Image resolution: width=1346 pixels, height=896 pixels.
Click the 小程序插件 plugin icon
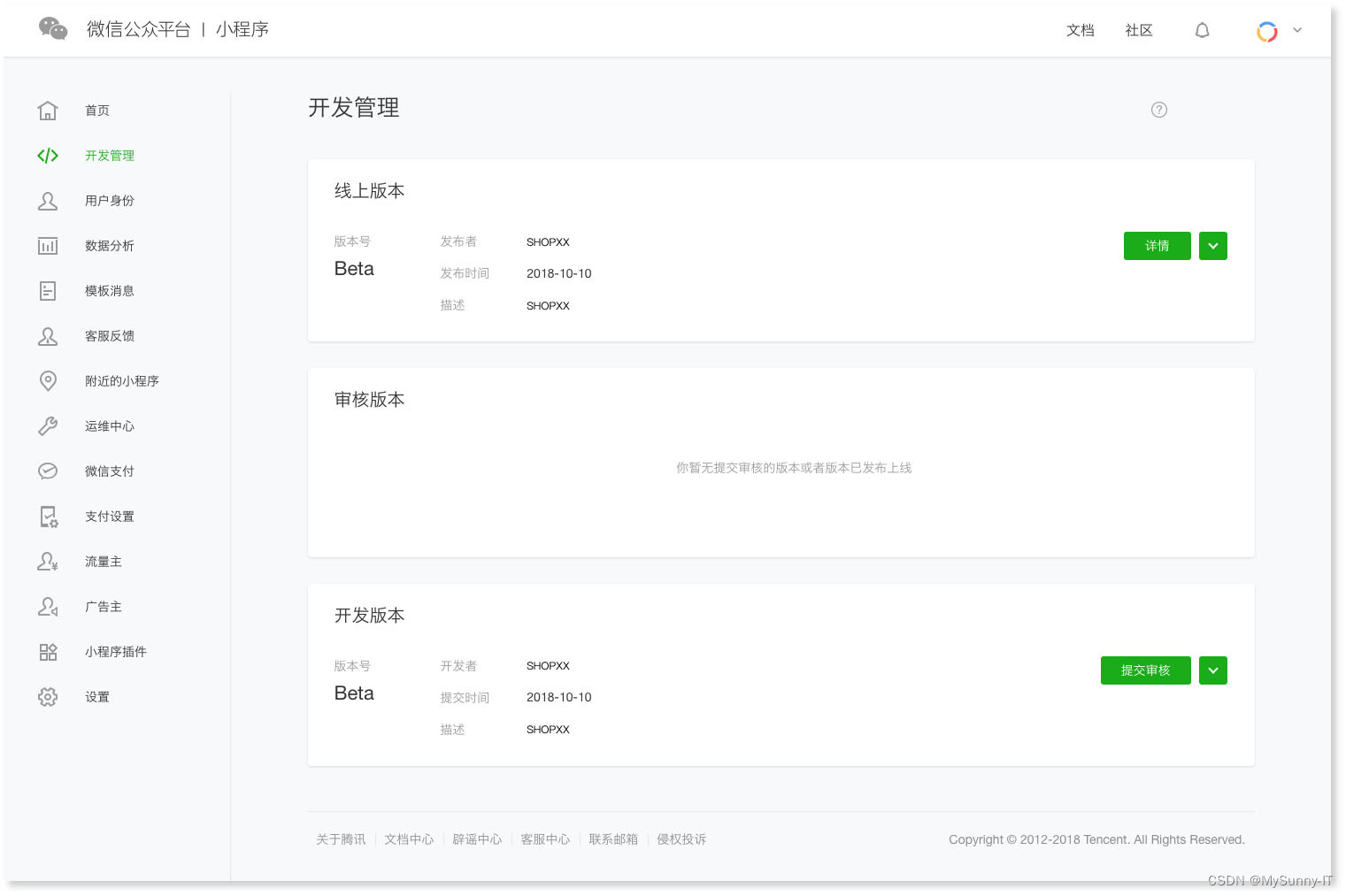[x=48, y=651]
